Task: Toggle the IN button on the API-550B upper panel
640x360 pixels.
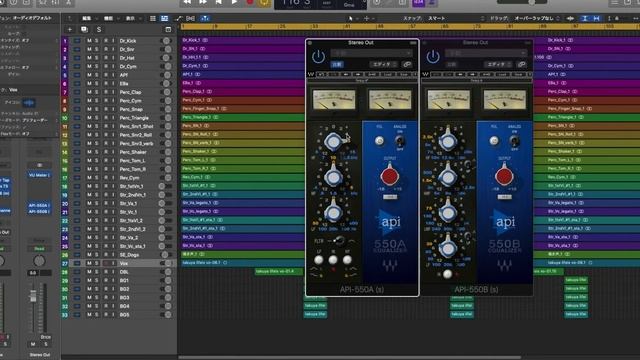Action: 494,141
